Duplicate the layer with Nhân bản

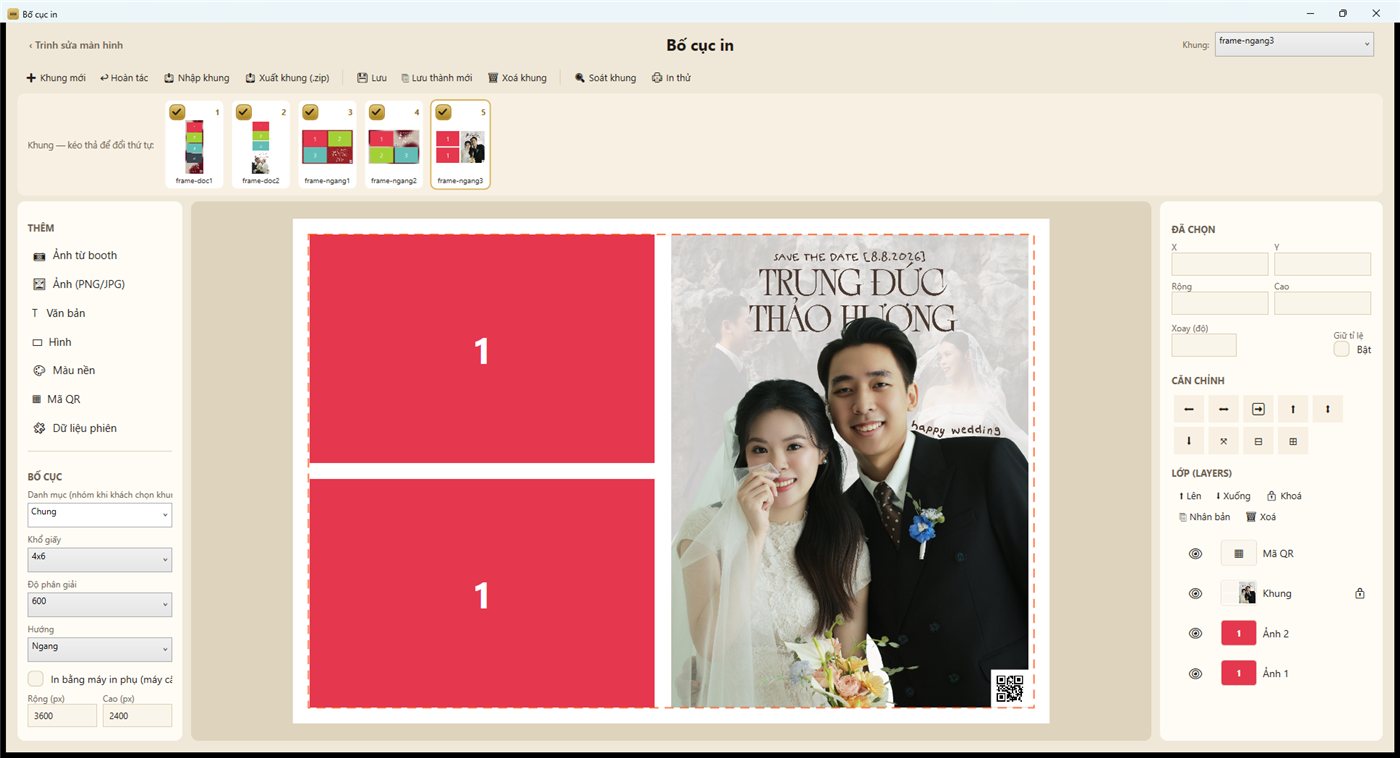pos(1204,517)
